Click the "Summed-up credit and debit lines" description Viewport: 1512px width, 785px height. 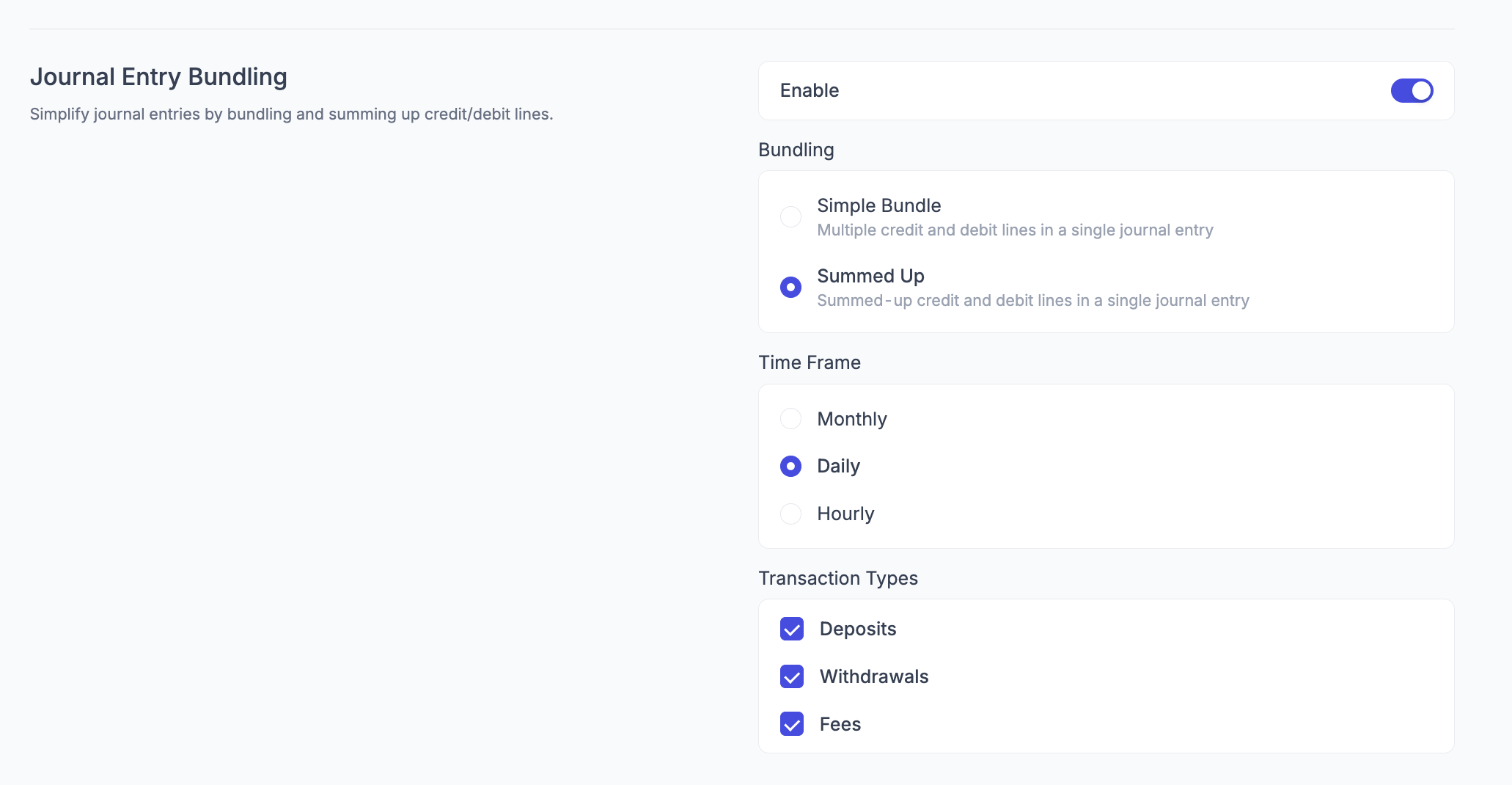pos(1032,301)
